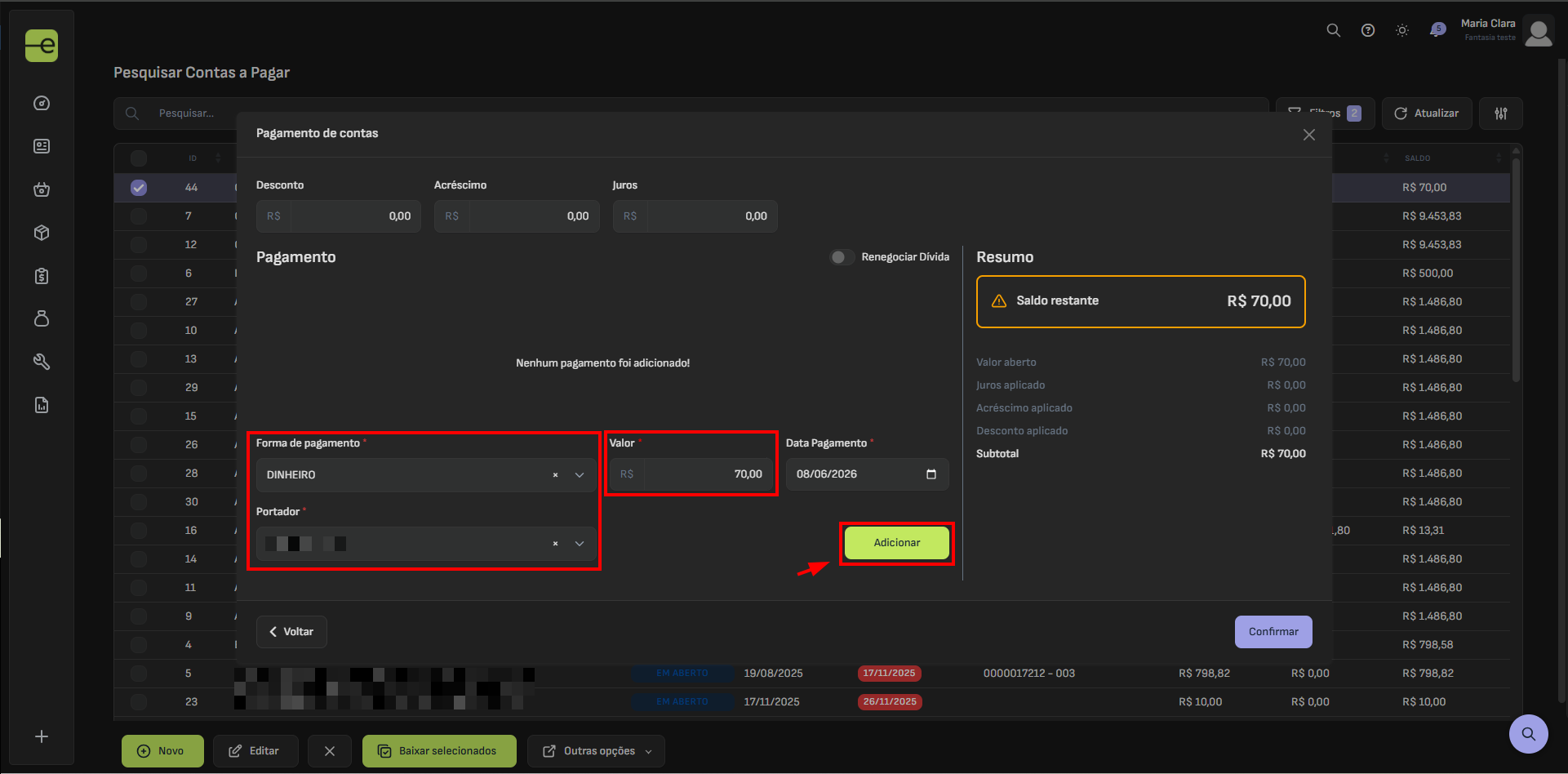This screenshot has width=1568, height=774.
Task: Open the help question mark icon
Action: [x=1368, y=30]
